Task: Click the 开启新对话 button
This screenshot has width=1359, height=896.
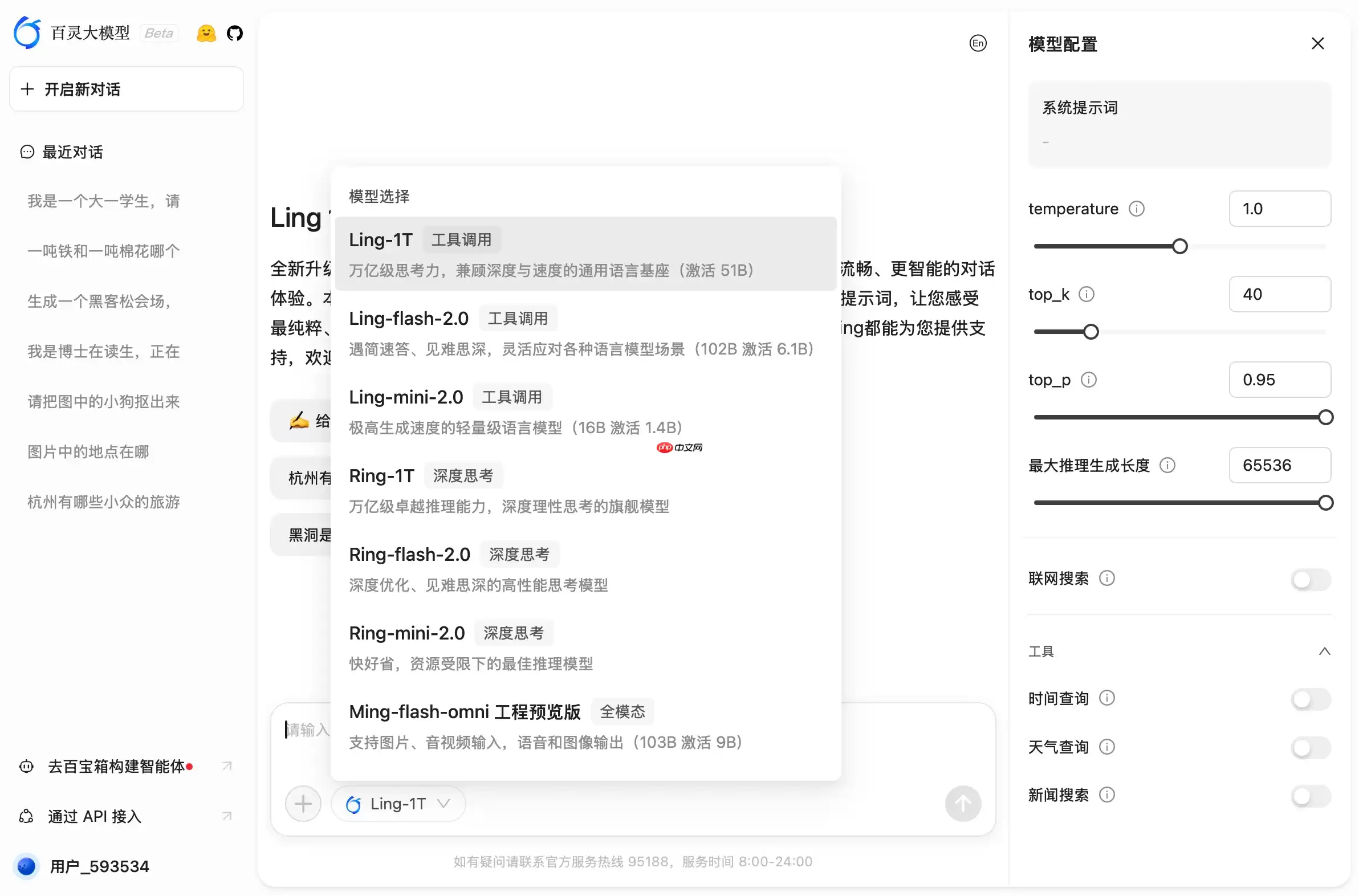Action: coord(126,88)
